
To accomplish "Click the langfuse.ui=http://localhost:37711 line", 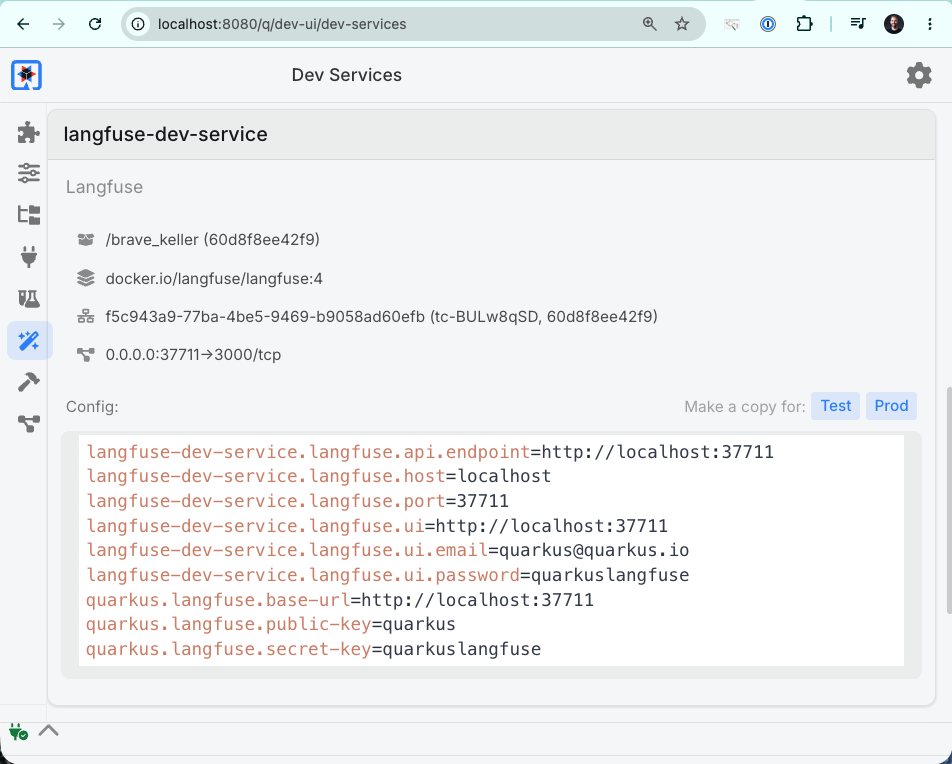I will pyautogui.click(x=376, y=526).
